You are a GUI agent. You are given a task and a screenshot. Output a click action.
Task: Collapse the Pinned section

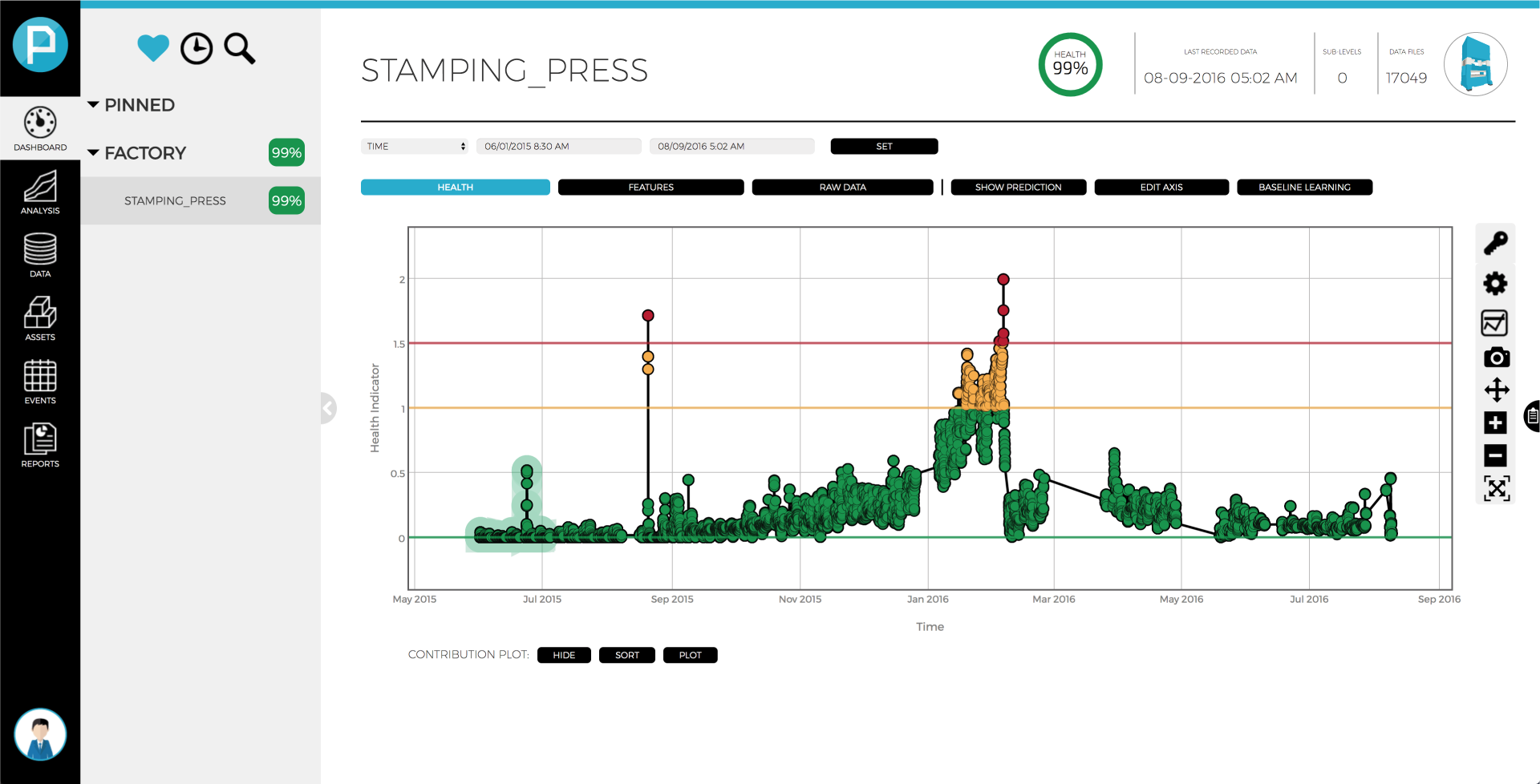click(x=93, y=105)
